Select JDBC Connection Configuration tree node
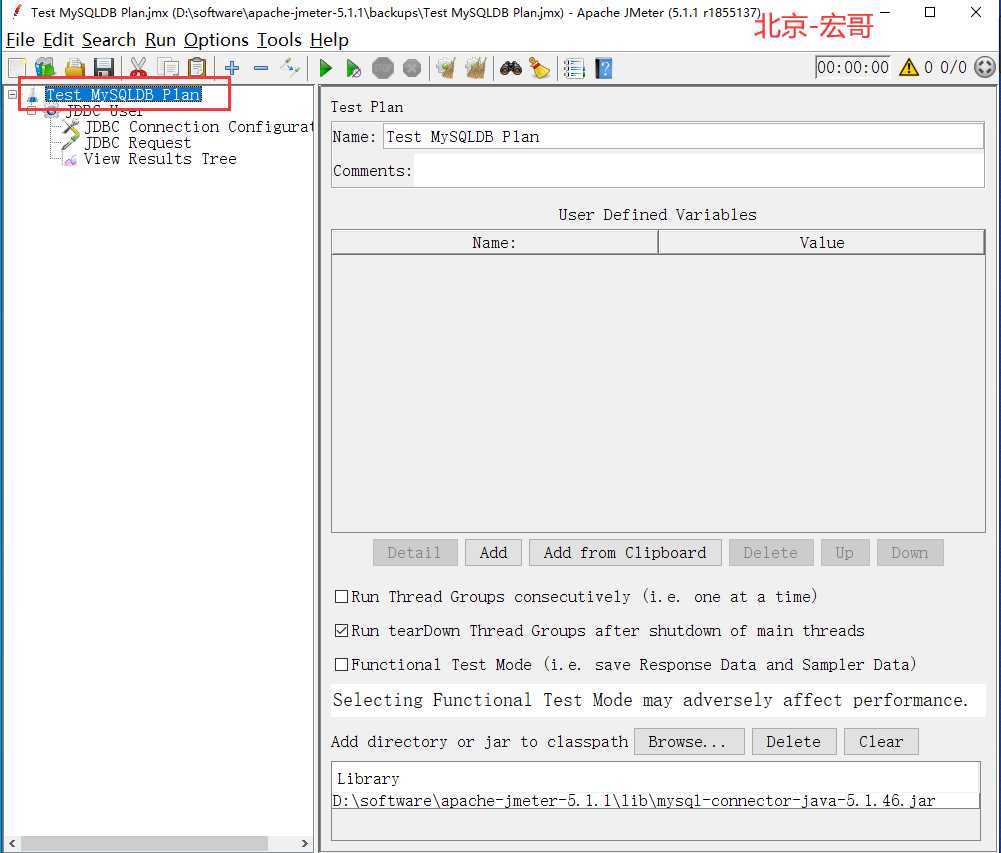Screen dimensions: 1001x853 coord(199,127)
